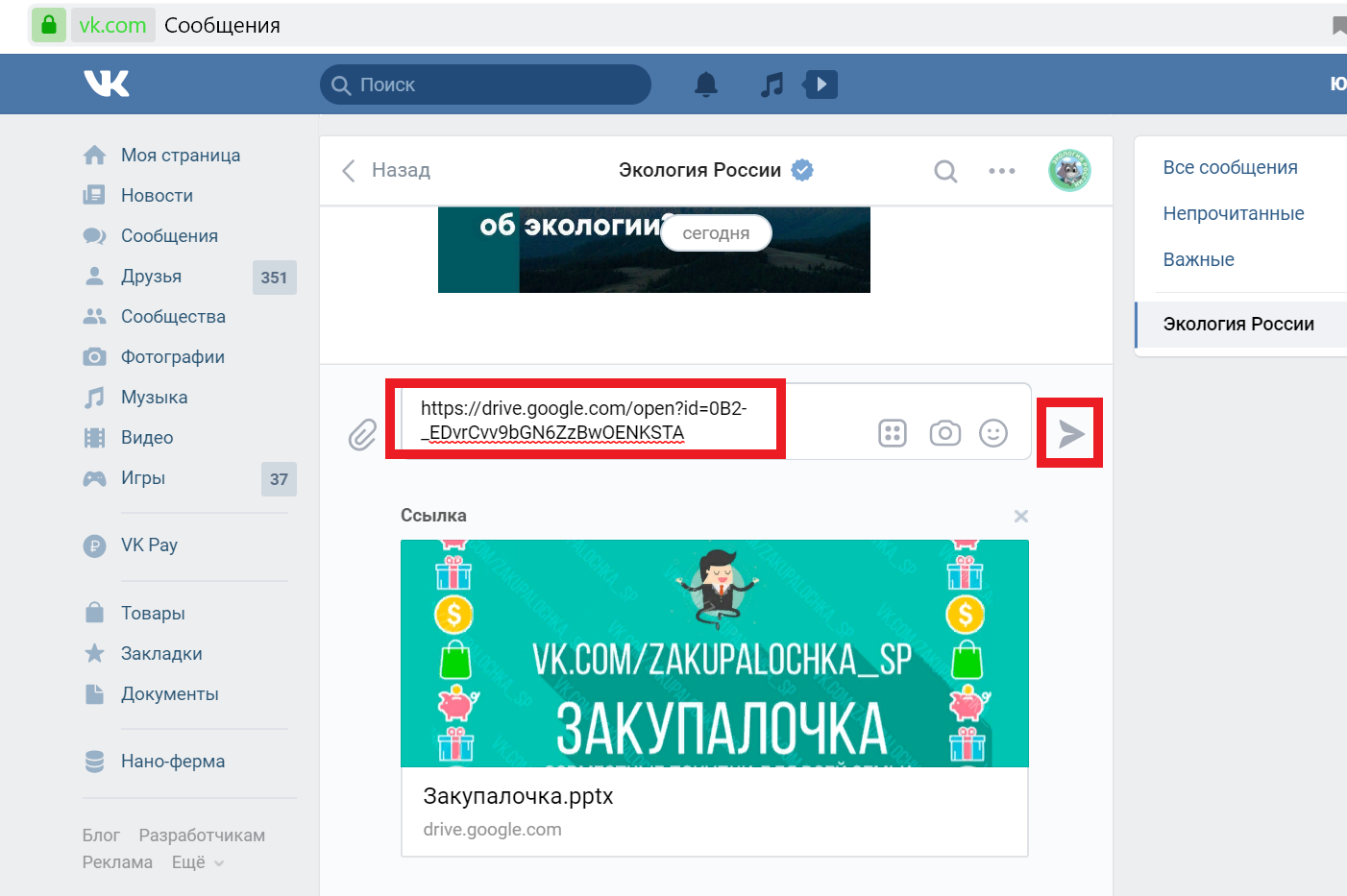Open Блог footer link

click(101, 835)
